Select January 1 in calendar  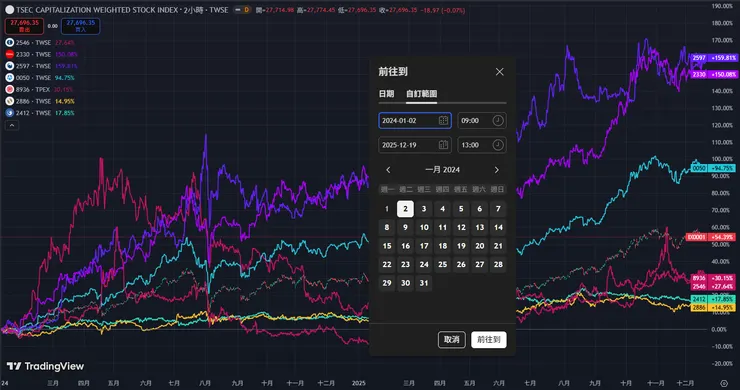tap(387, 209)
